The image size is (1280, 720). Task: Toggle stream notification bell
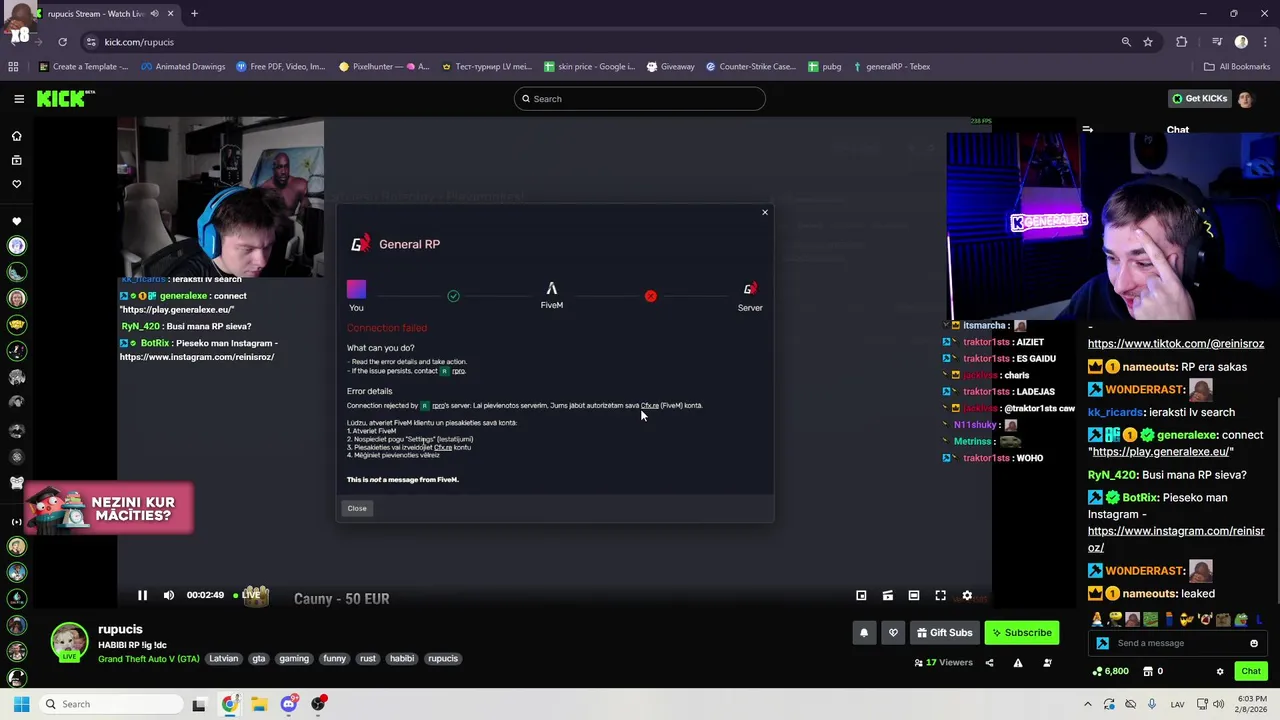pyautogui.click(x=864, y=632)
